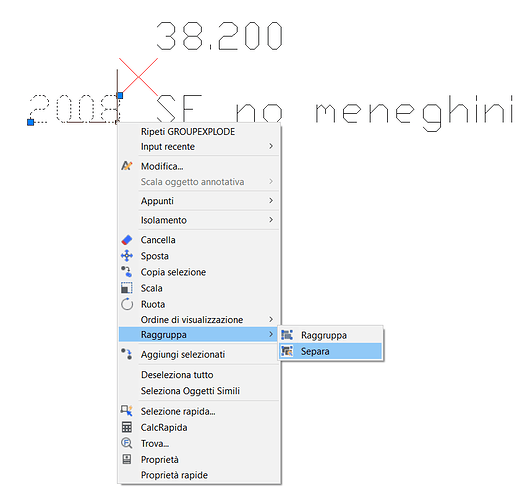Viewport: 530px width, 500px height.
Task: Click the Modifica text edit icon
Action: pos(127,166)
